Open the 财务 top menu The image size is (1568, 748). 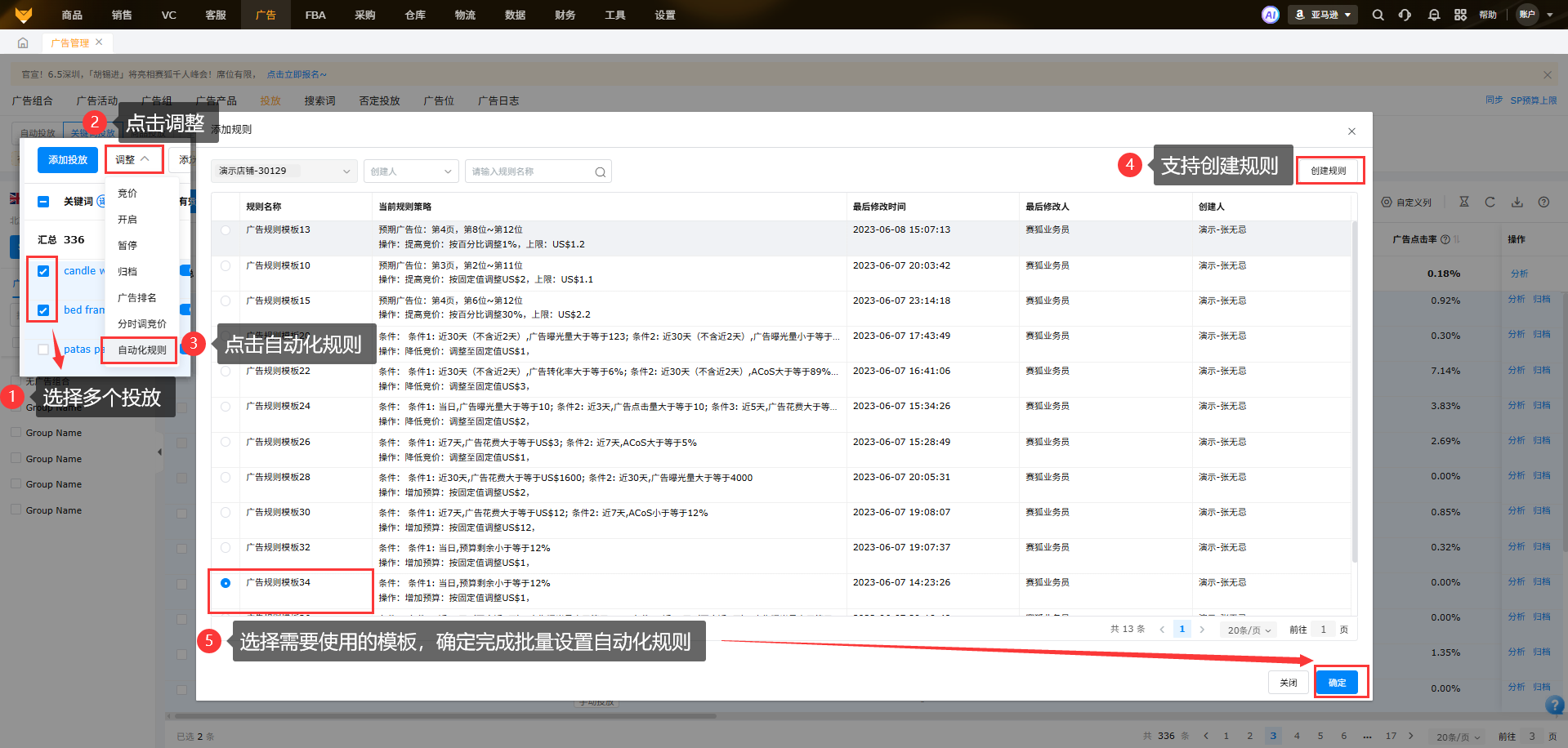coord(565,15)
